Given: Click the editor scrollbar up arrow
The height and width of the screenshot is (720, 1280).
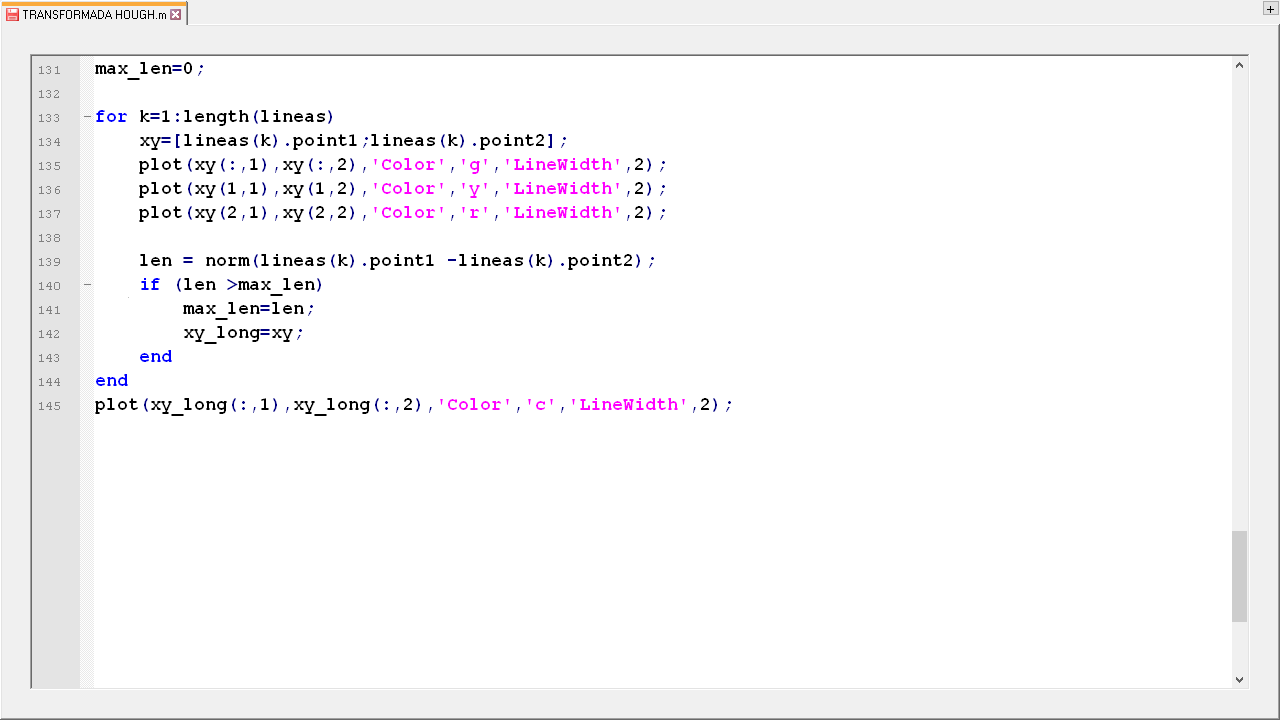Looking at the screenshot, I should [x=1239, y=66].
